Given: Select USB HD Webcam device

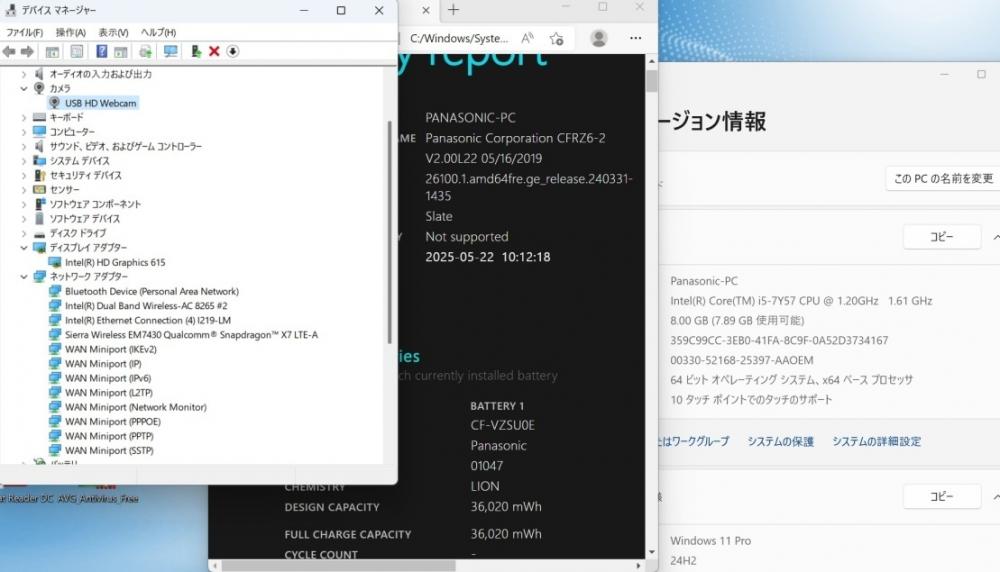Looking at the screenshot, I should click(100, 103).
